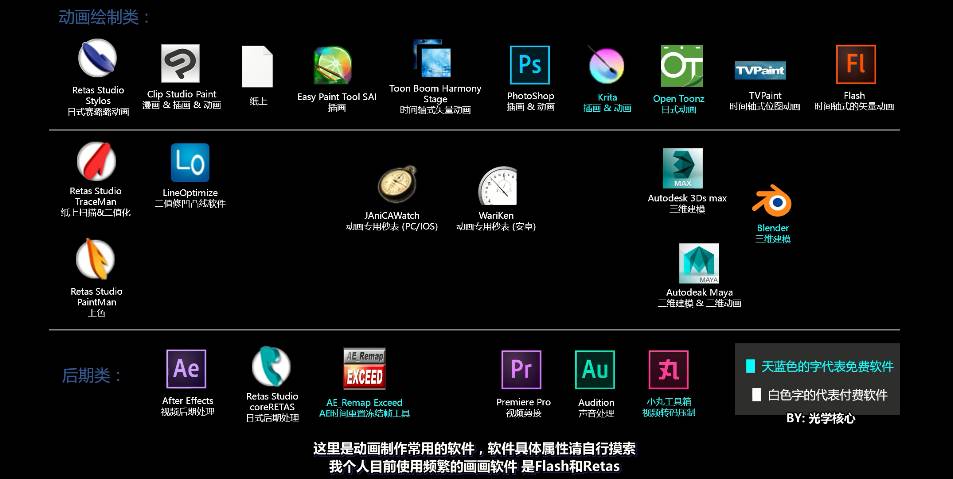
Task: Click the AE Remap Exceed icon
Action: point(364,368)
